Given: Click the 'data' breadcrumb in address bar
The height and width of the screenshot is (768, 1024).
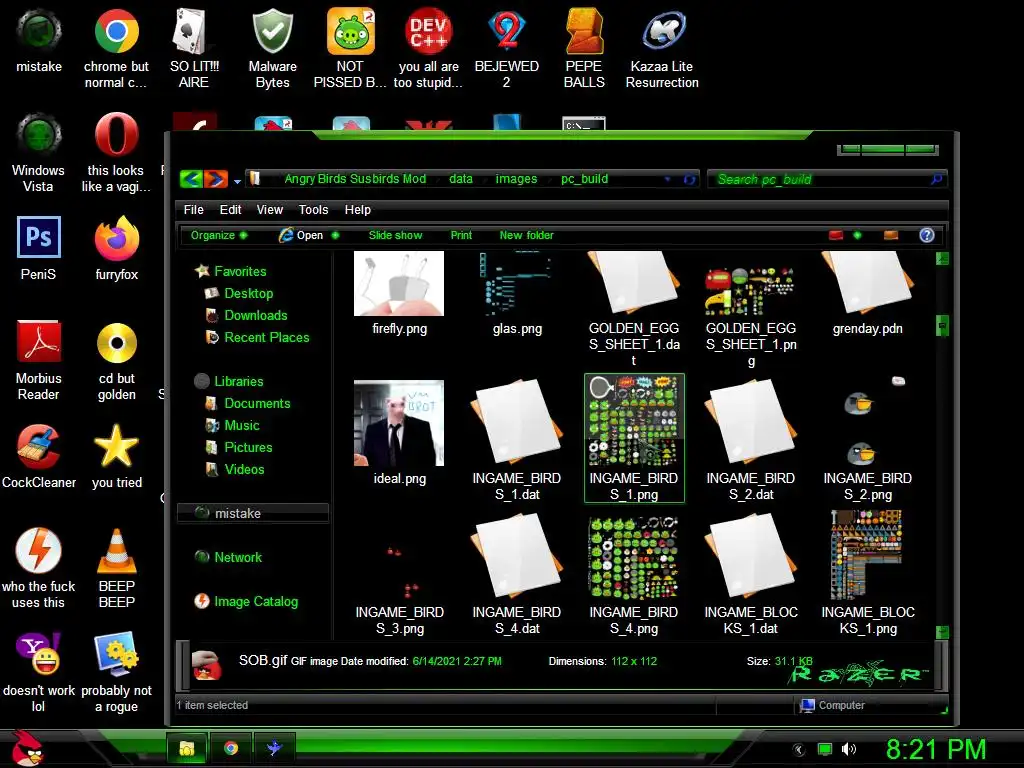Looking at the screenshot, I should [460, 179].
